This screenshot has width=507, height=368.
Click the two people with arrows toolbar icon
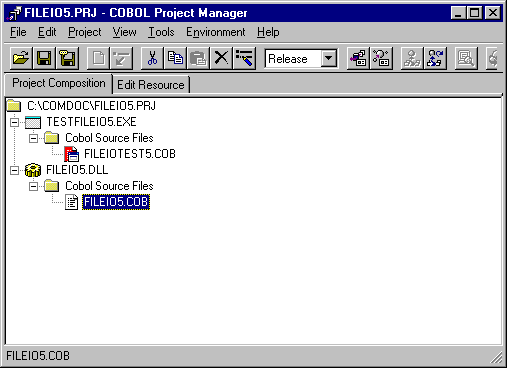click(435, 58)
